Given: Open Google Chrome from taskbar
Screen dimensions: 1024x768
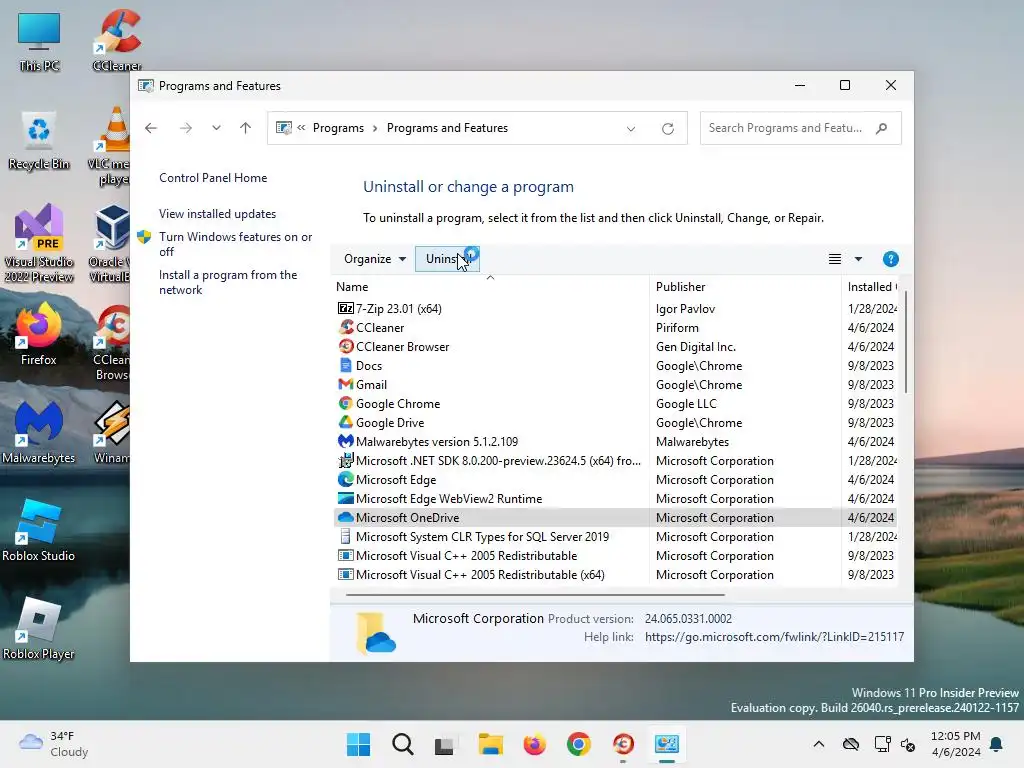Looking at the screenshot, I should tap(579, 744).
